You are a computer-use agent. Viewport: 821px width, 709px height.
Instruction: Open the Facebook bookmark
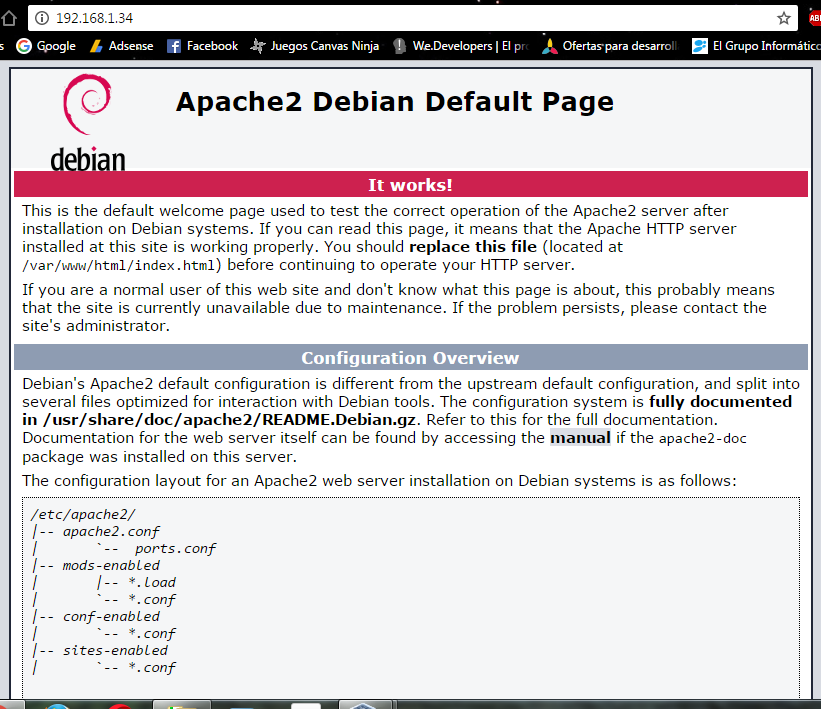click(202, 46)
